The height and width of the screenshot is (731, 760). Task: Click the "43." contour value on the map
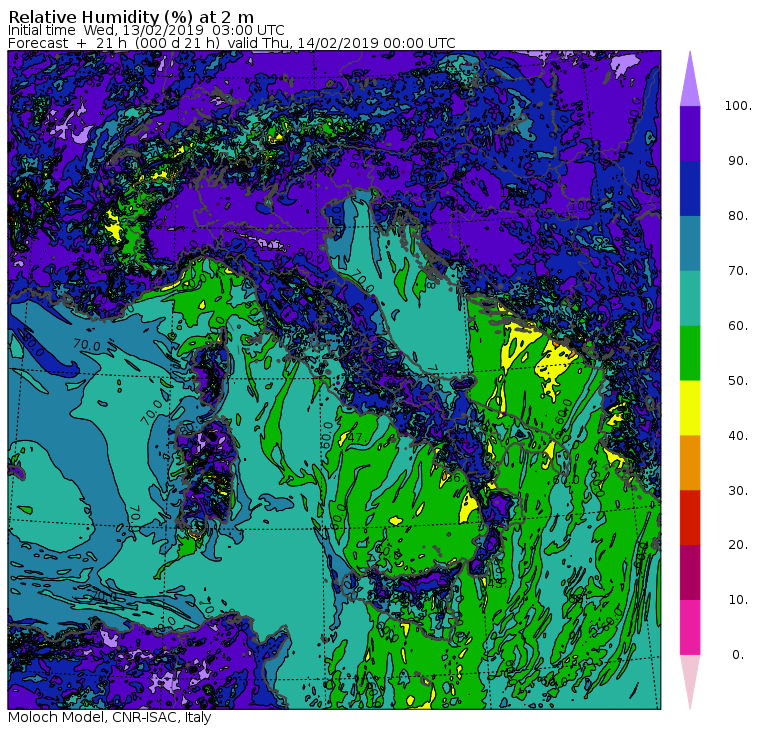495,583
